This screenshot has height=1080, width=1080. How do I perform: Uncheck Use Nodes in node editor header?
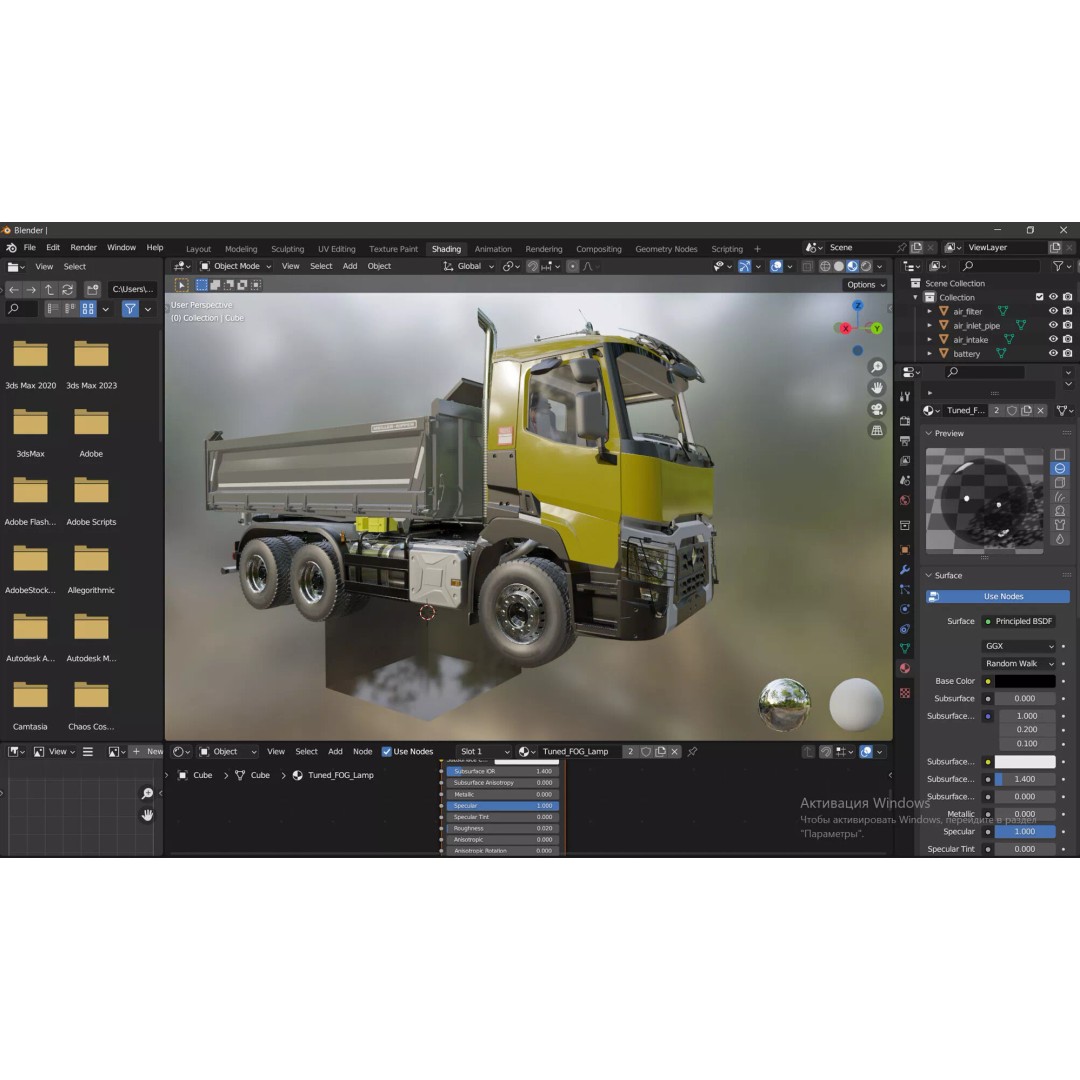point(386,751)
